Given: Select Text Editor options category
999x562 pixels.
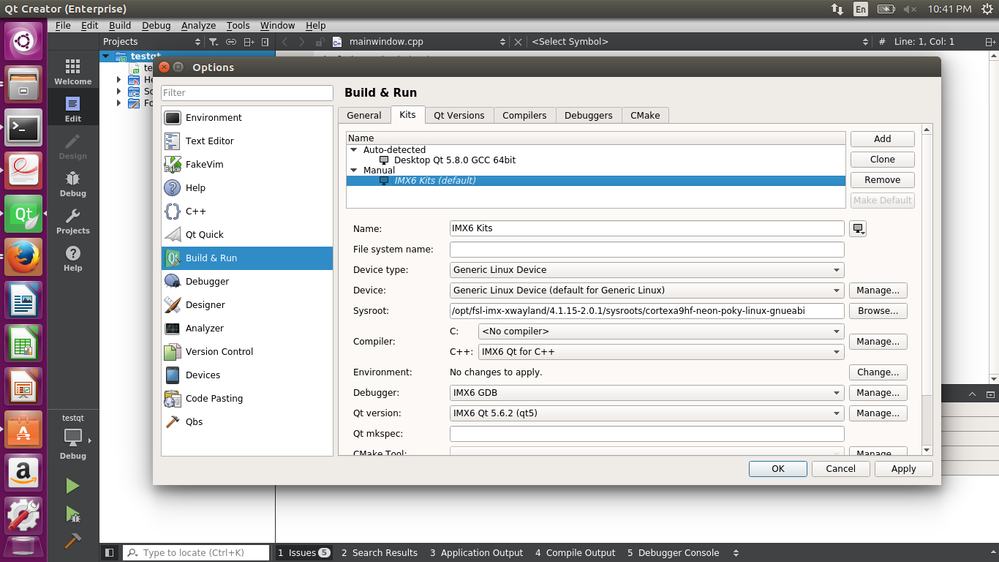Looking at the screenshot, I should click(x=247, y=141).
